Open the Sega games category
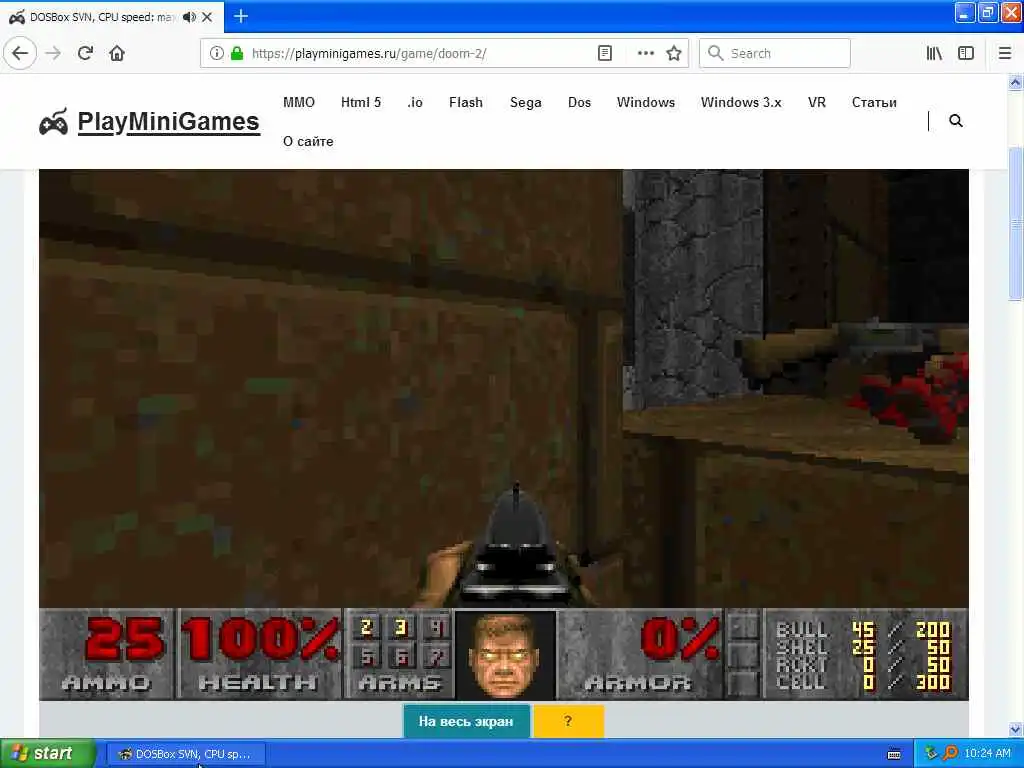 526,102
